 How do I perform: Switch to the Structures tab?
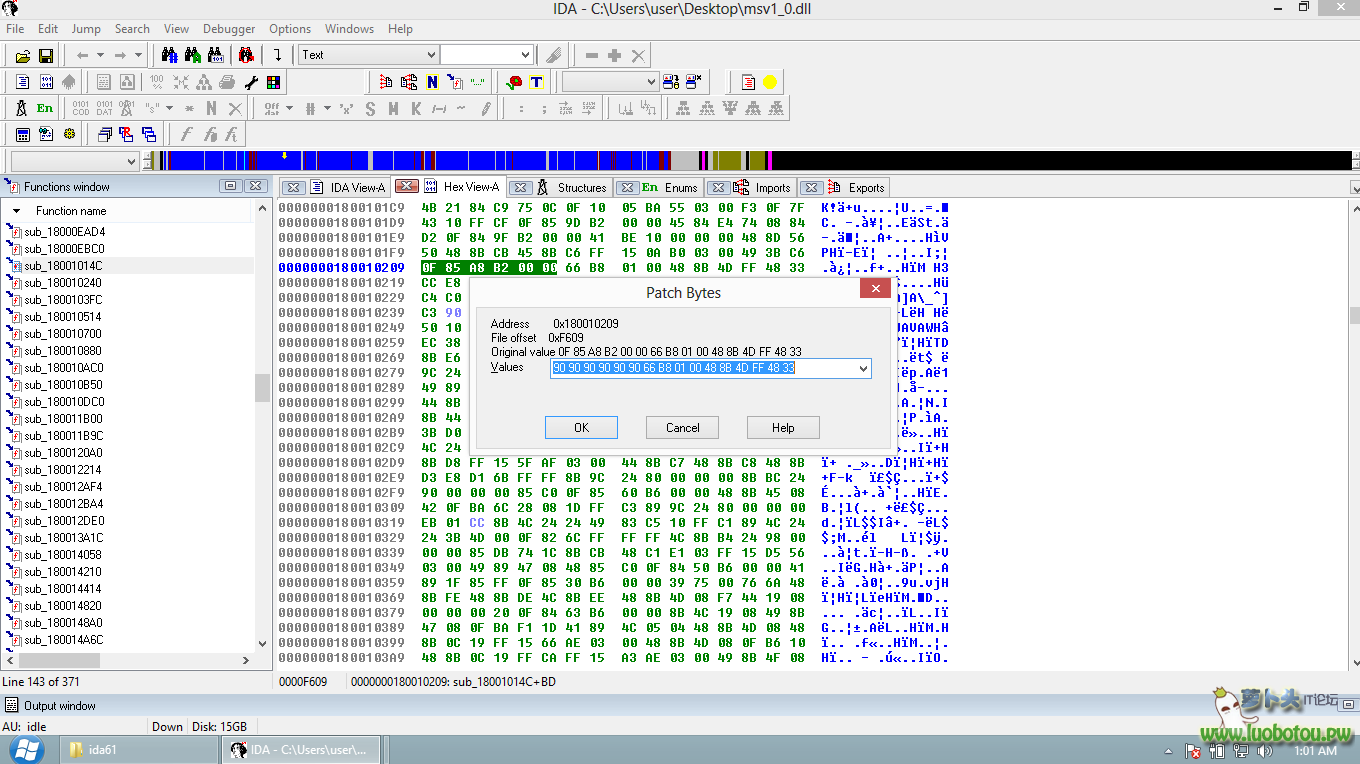tap(582, 187)
